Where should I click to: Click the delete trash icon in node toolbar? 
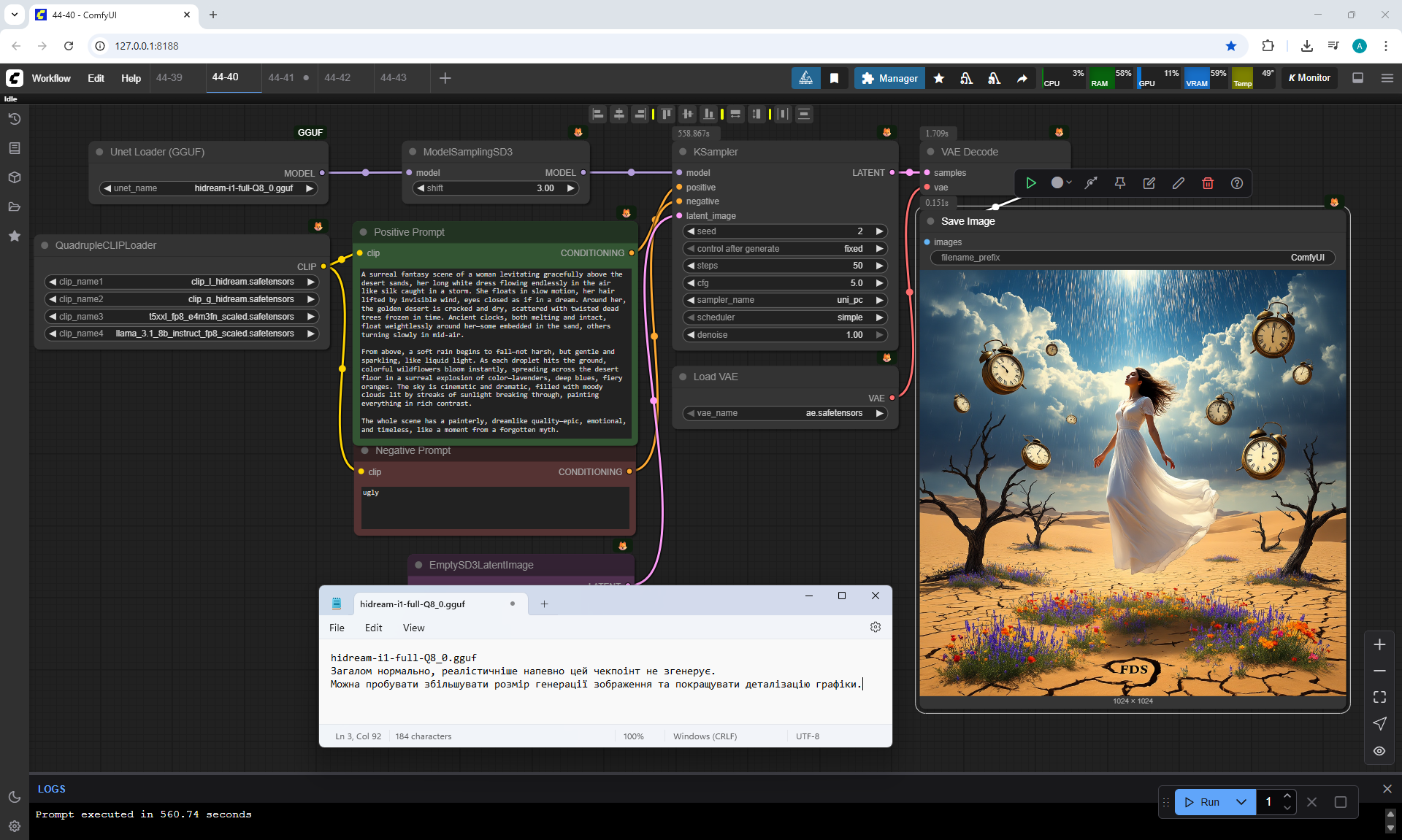(x=1207, y=183)
